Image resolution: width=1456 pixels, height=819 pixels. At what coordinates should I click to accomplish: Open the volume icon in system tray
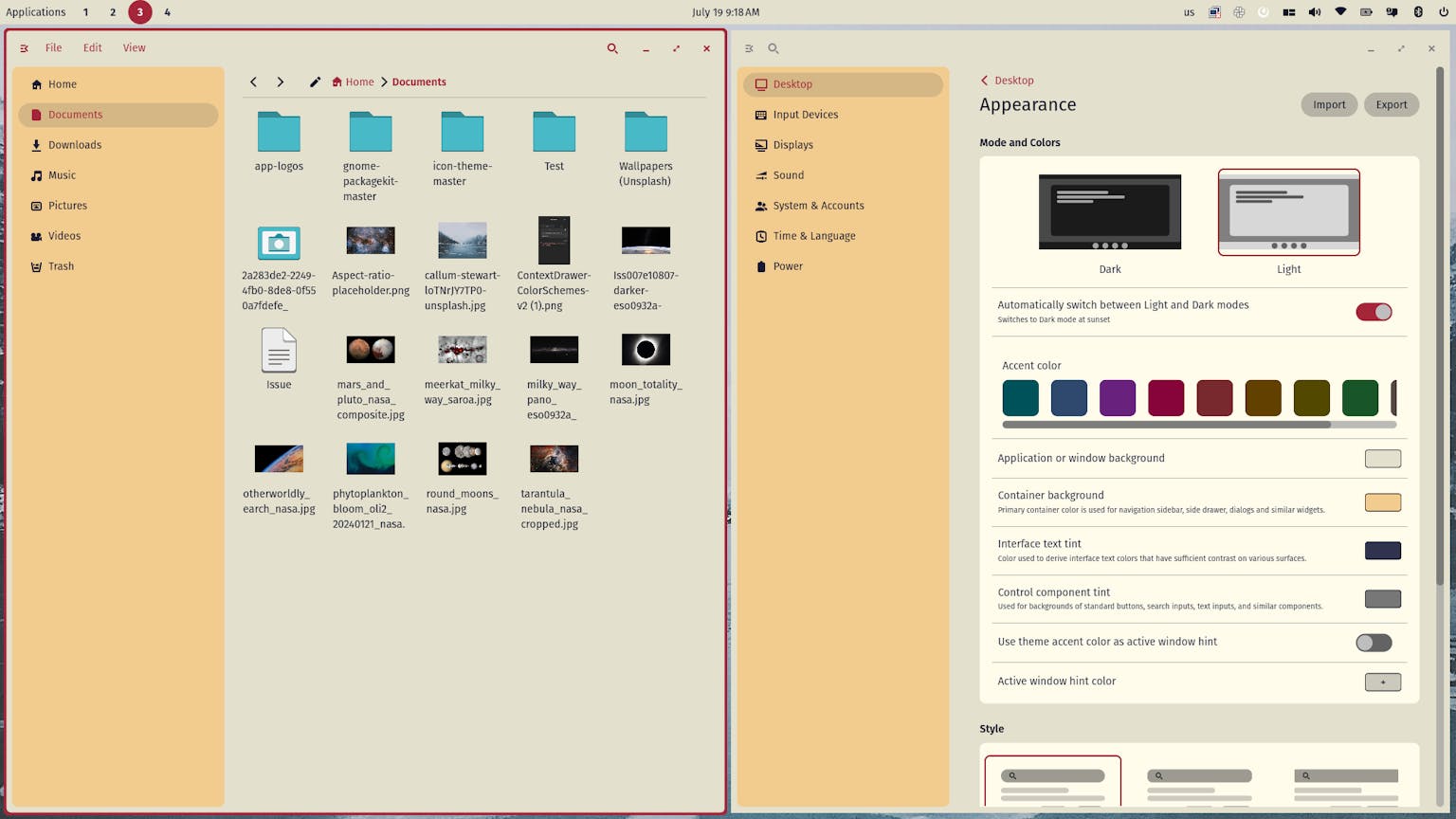[x=1315, y=12]
